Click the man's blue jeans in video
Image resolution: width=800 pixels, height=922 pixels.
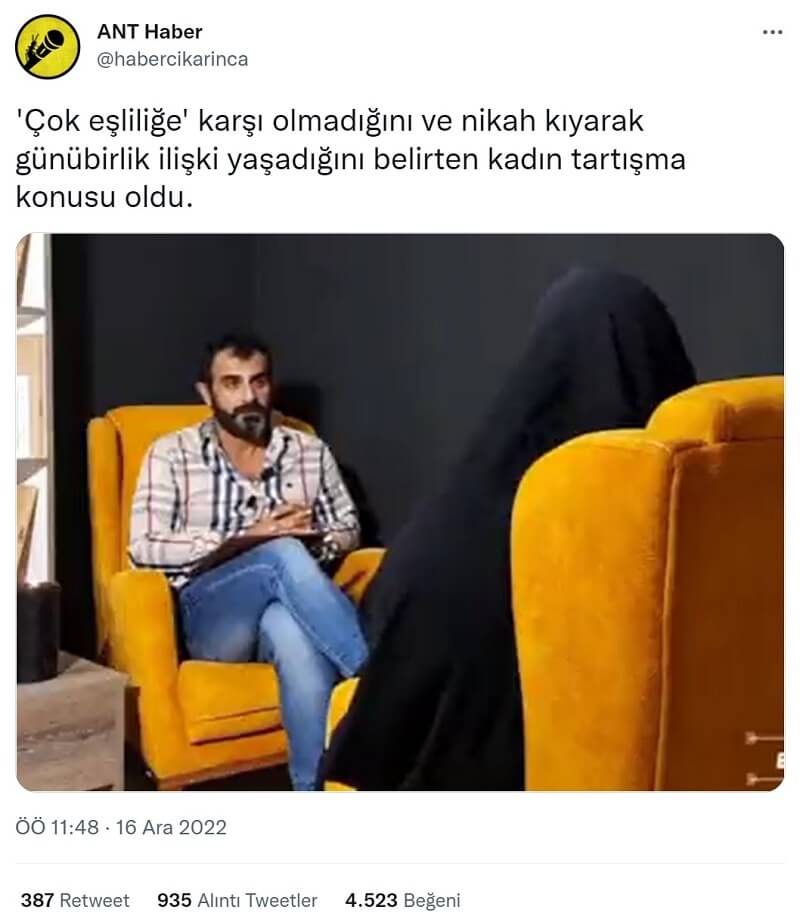(276, 635)
